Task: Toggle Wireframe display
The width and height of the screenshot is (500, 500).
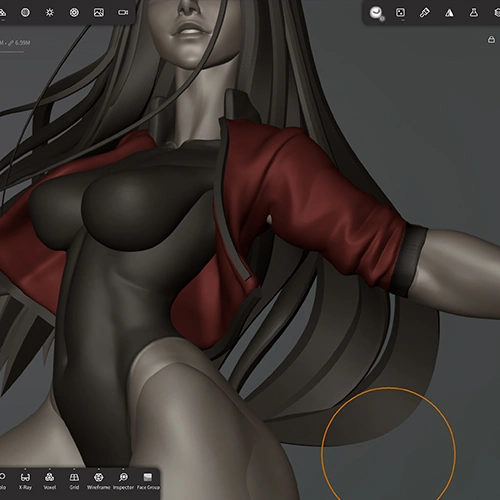Action: pyautogui.click(x=98, y=481)
